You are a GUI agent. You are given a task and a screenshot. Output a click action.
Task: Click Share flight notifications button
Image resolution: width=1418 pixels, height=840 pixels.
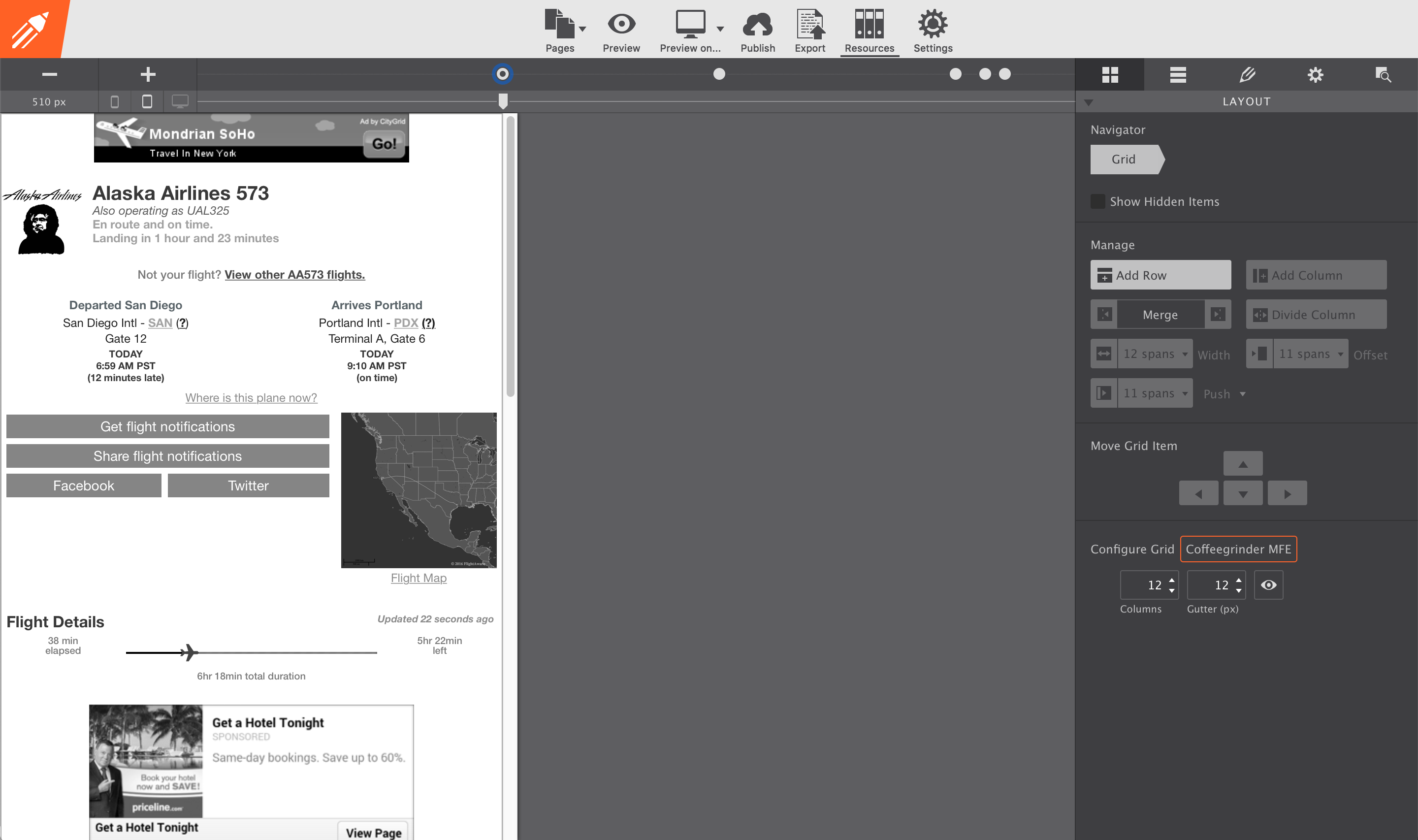tap(167, 455)
